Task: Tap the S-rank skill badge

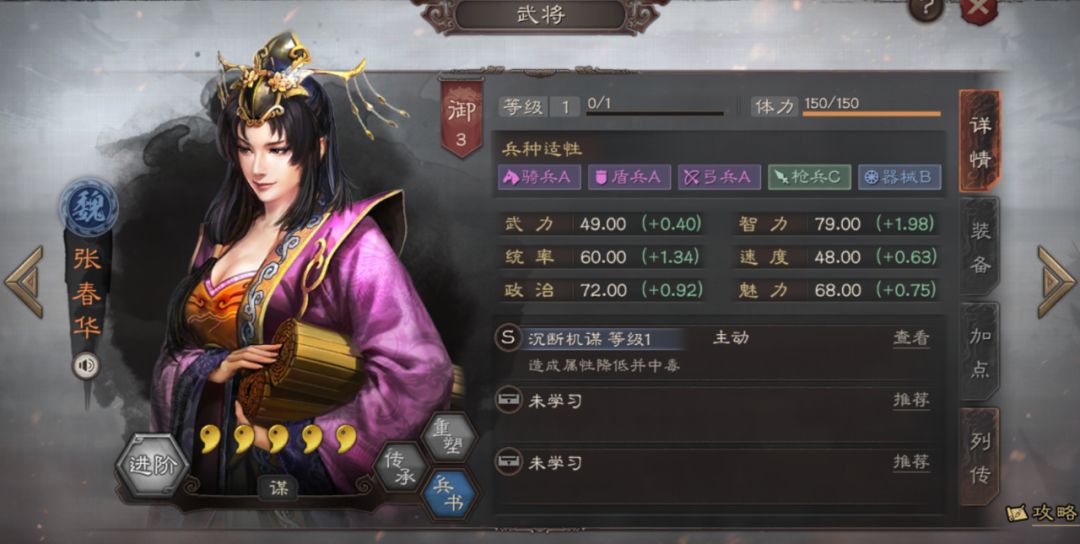Action: (x=508, y=338)
